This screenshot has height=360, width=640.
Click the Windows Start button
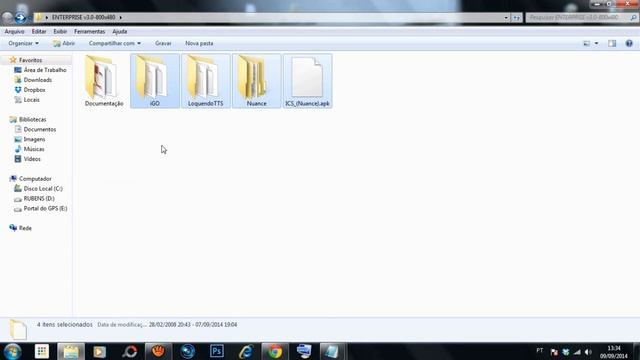(13, 351)
